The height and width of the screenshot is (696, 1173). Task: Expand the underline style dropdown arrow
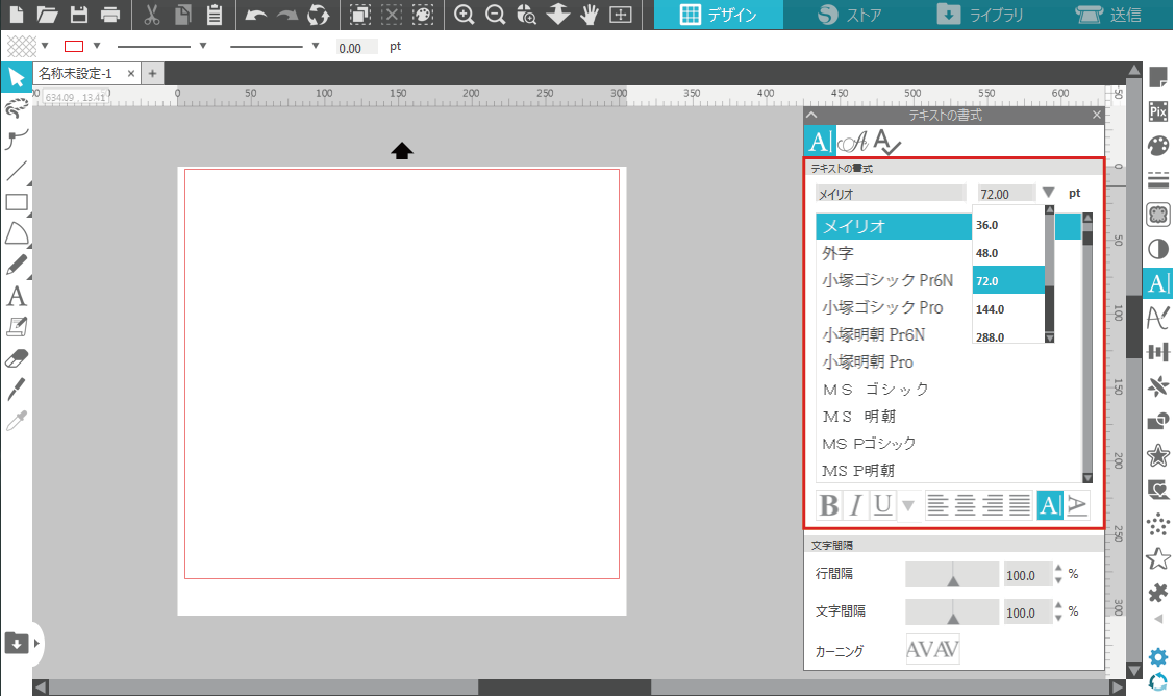point(908,506)
